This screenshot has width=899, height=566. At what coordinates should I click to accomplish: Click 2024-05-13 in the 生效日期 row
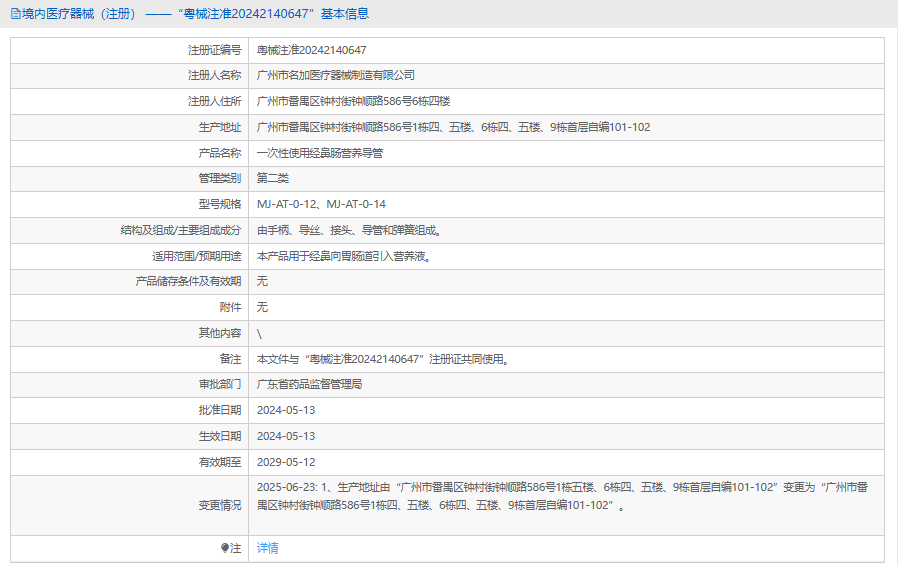(x=286, y=436)
